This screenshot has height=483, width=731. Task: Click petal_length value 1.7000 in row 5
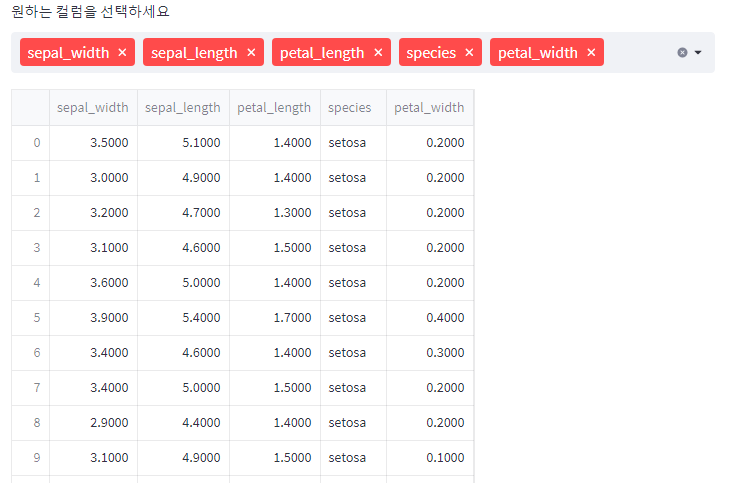[275, 317]
